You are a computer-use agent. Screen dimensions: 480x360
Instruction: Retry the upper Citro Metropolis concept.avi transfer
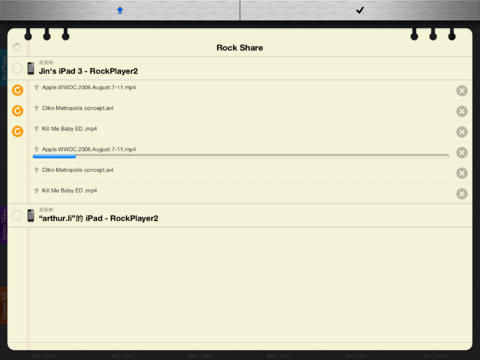(x=18, y=111)
